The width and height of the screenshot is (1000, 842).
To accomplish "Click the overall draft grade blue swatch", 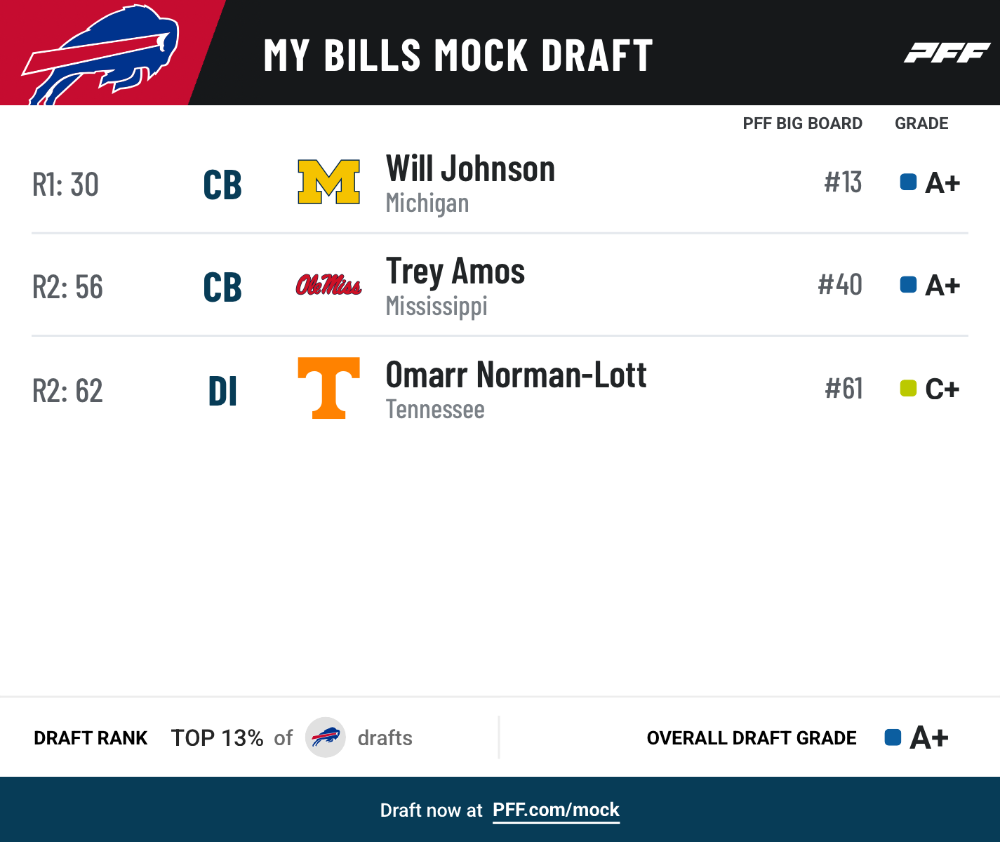I will point(893,737).
